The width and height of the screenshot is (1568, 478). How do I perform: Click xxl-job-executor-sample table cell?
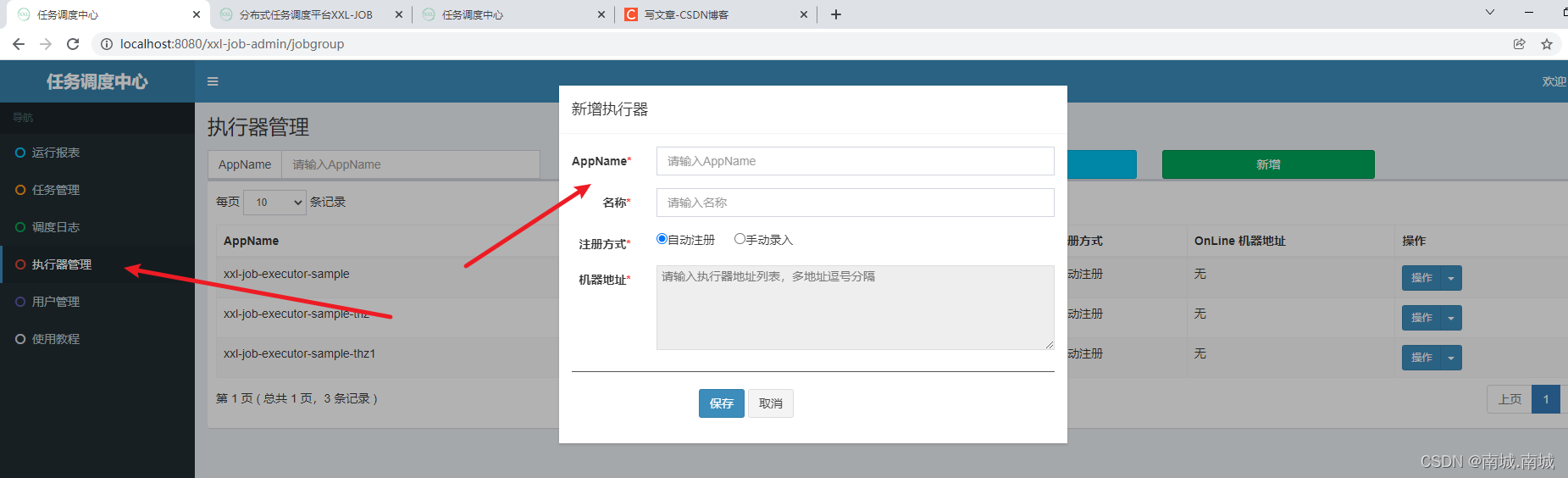286,274
